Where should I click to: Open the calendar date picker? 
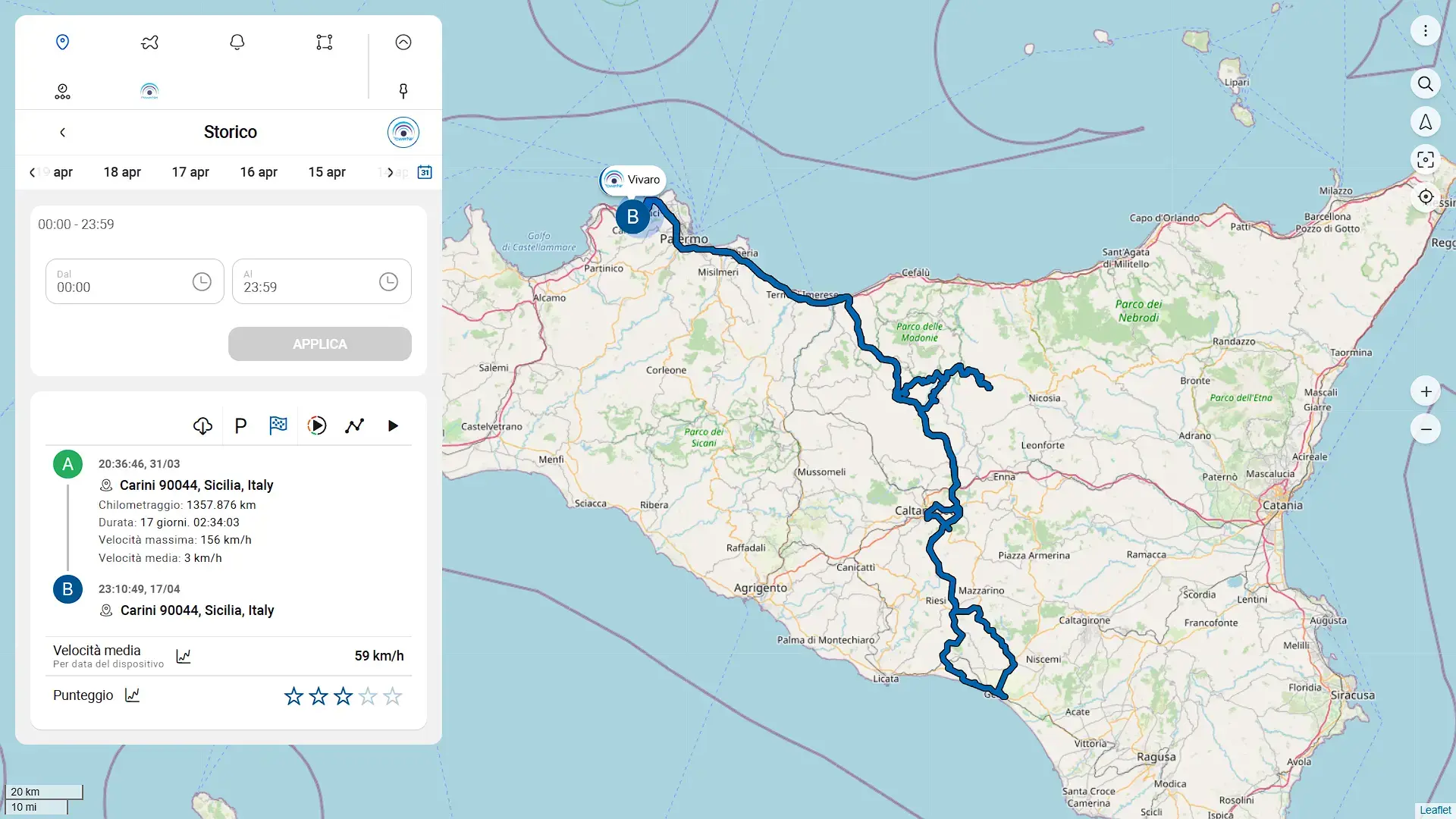pyautogui.click(x=425, y=172)
